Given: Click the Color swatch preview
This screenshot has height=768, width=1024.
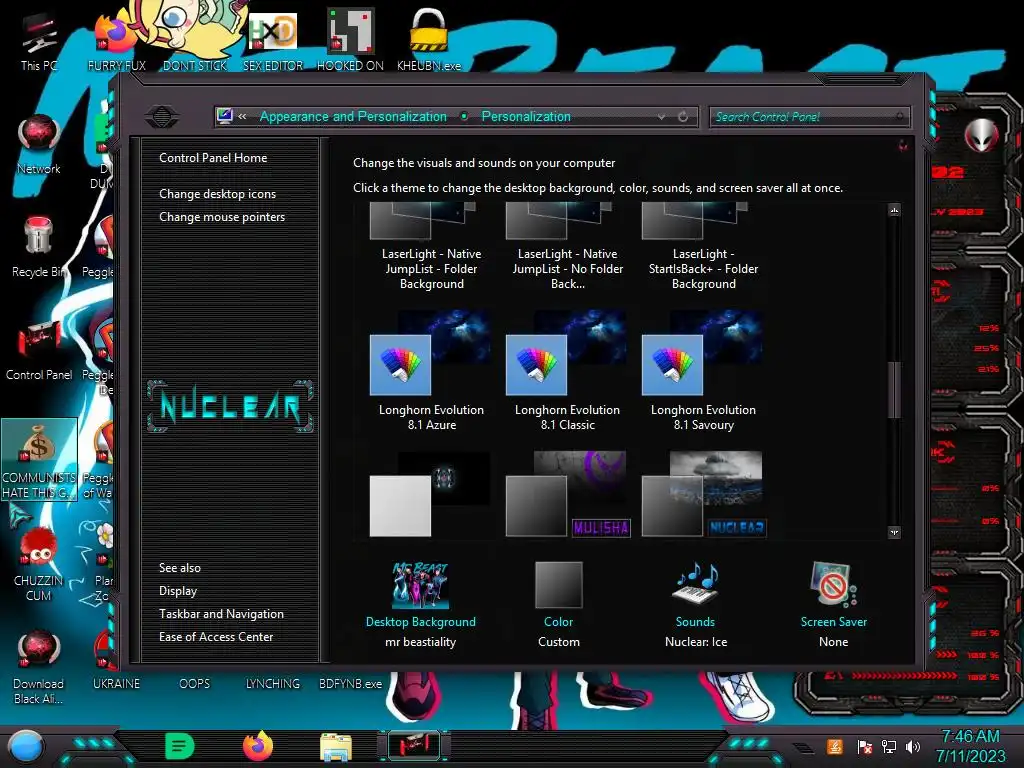Looking at the screenshot, I should pyautogui.click(x=558, y=584).
